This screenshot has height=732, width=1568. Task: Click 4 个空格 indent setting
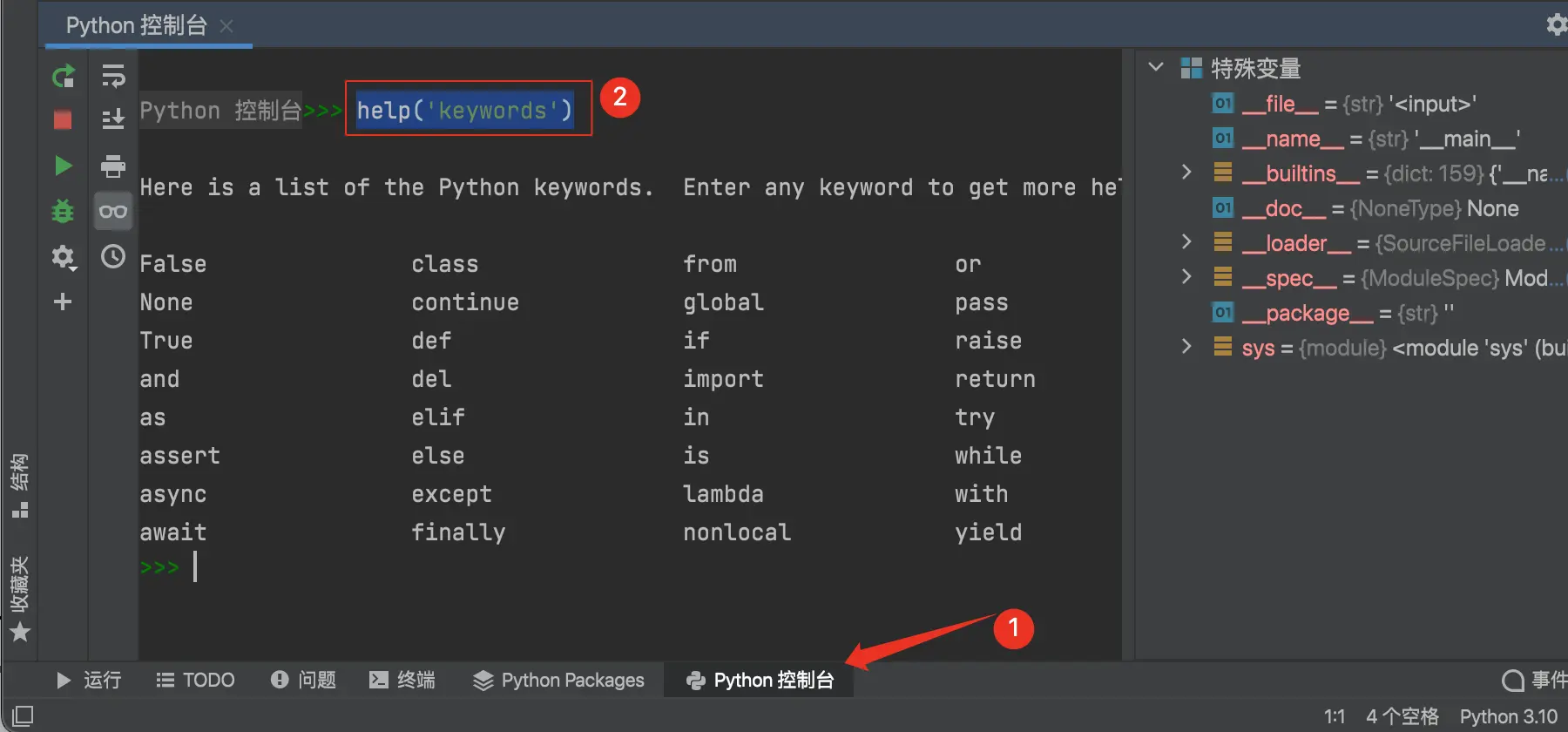(1402, 716)
